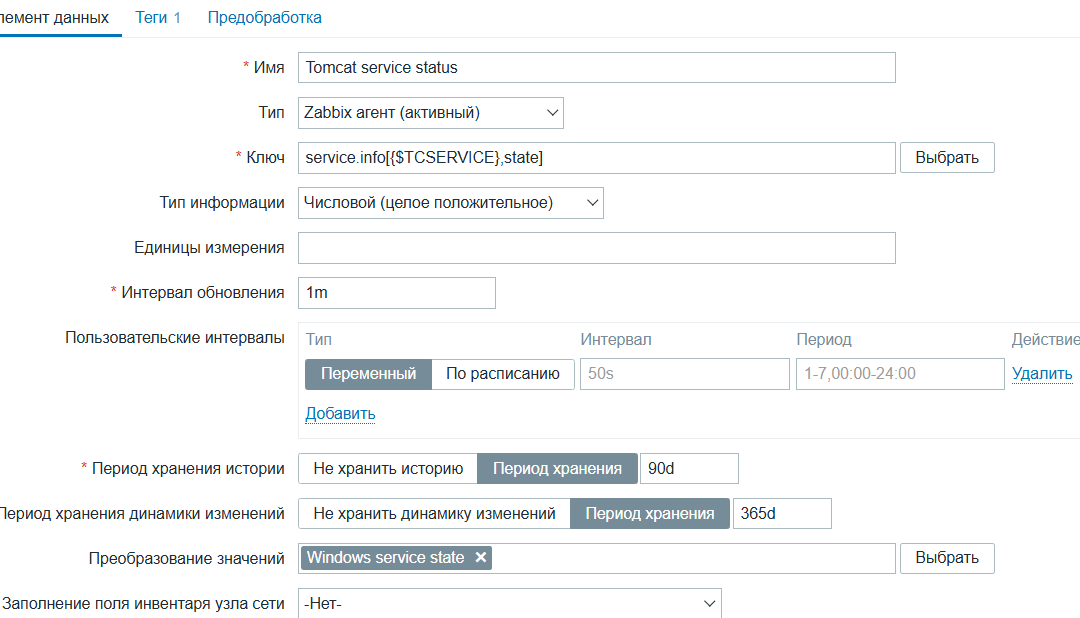The image size is (1080, 618).
Task: Focus the Имя text field
Action: pyautogui.click(x=596, y=68)
